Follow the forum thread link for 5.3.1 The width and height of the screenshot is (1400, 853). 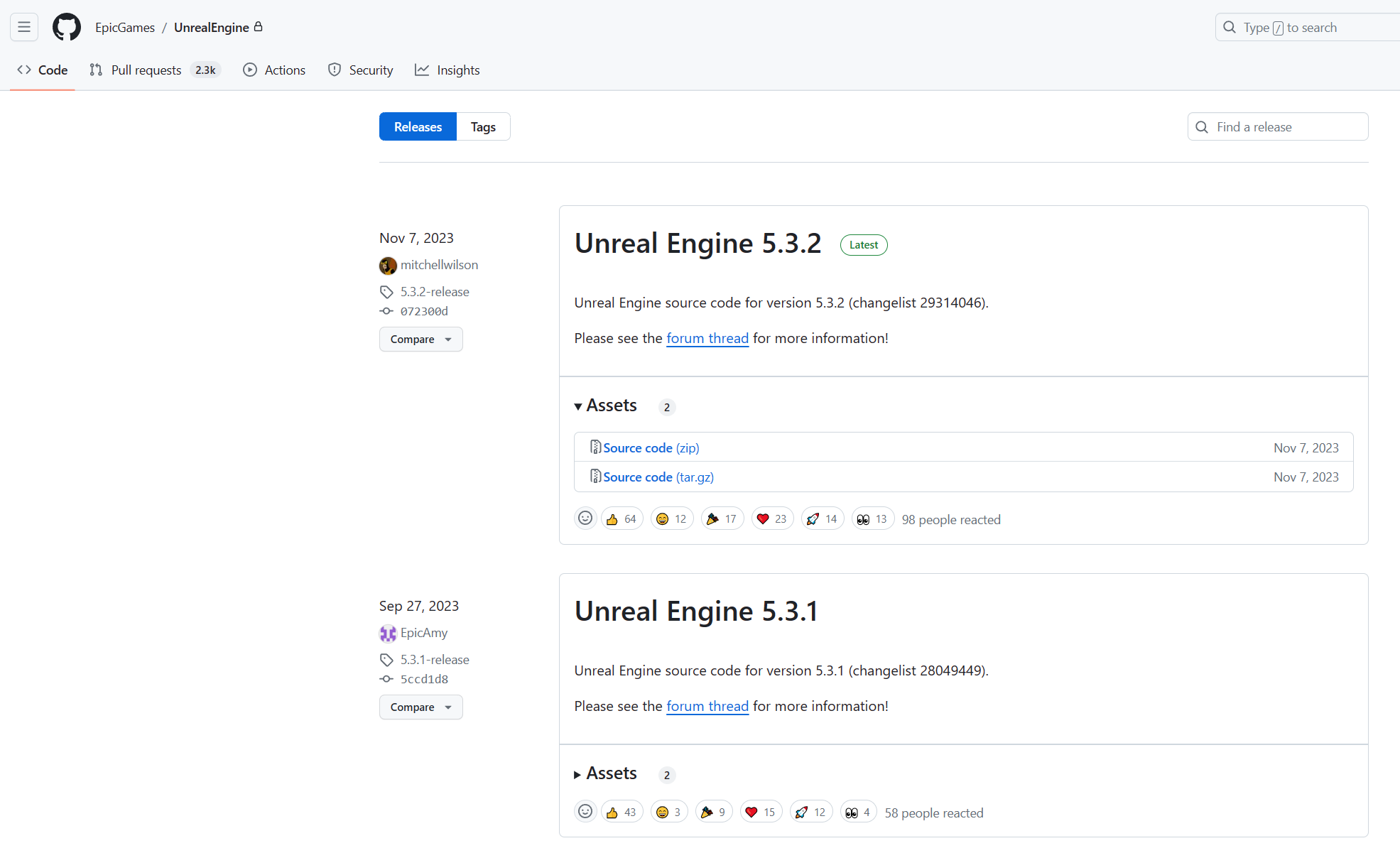pyautogui.click(x=707, y=706)
